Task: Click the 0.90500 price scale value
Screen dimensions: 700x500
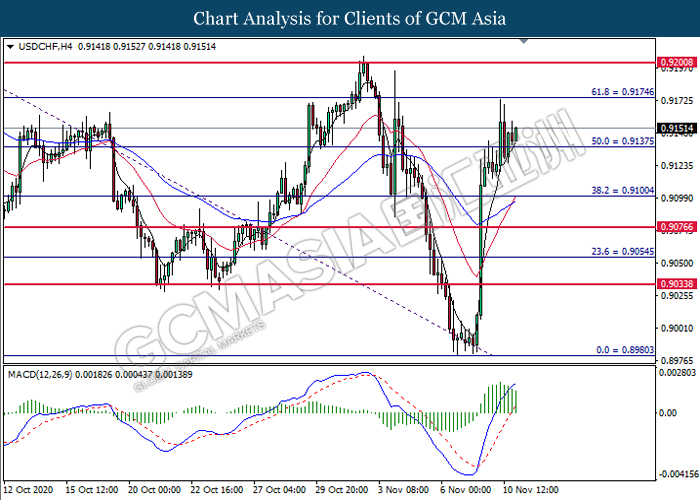Action: (677, 263)
